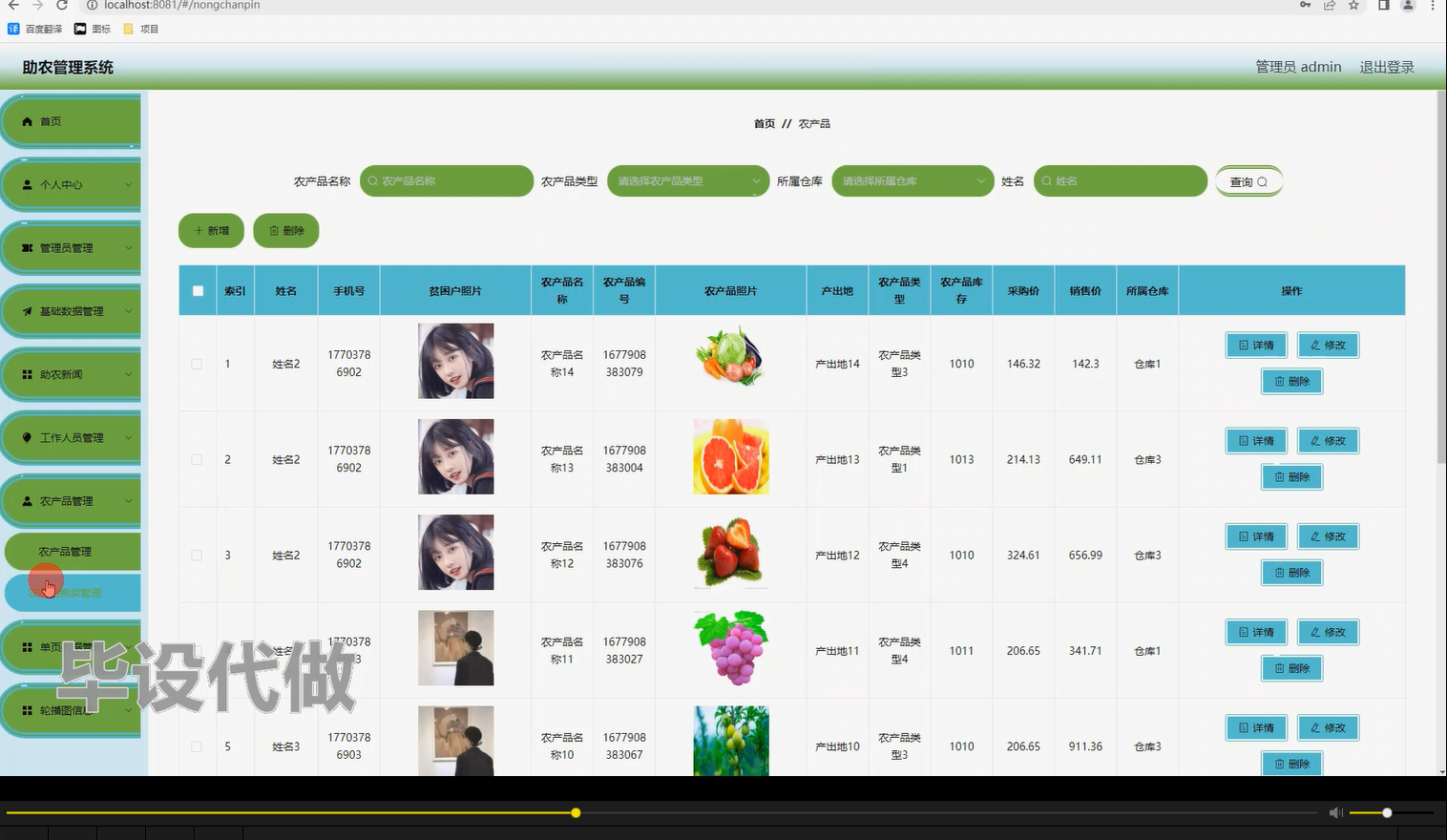Viewport: 1447px width, 840px height.
Task: Click the row 3 strawberry product photo
Action: (731, 552)
